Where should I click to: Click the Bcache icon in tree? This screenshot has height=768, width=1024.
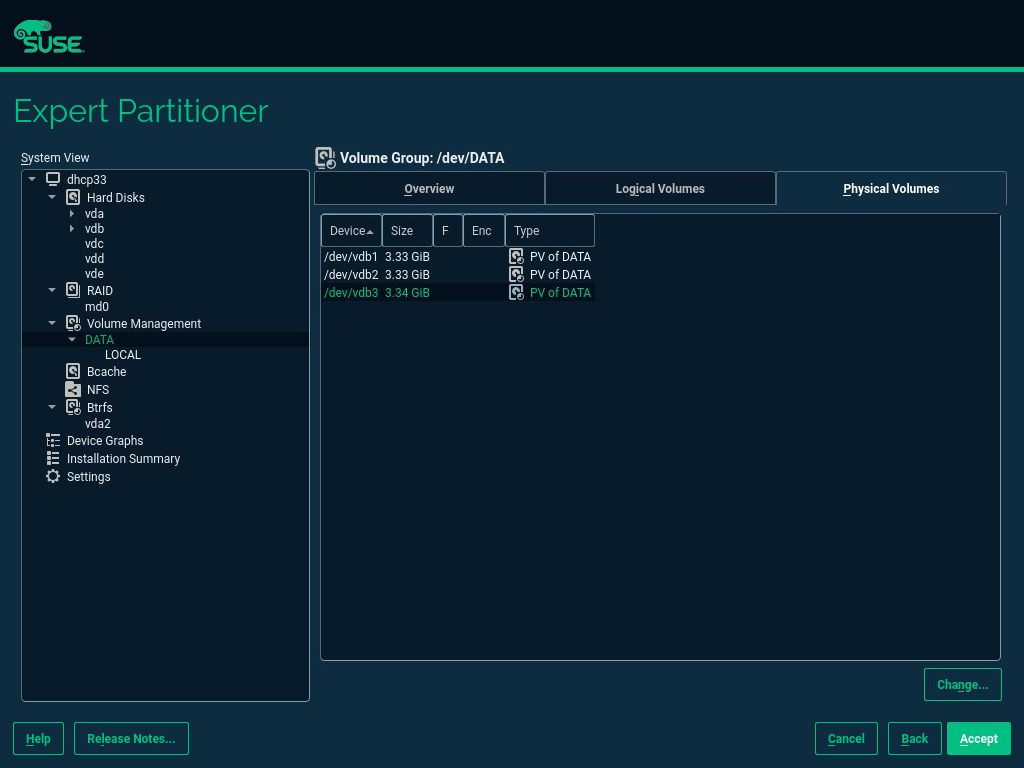coord(73,371)
